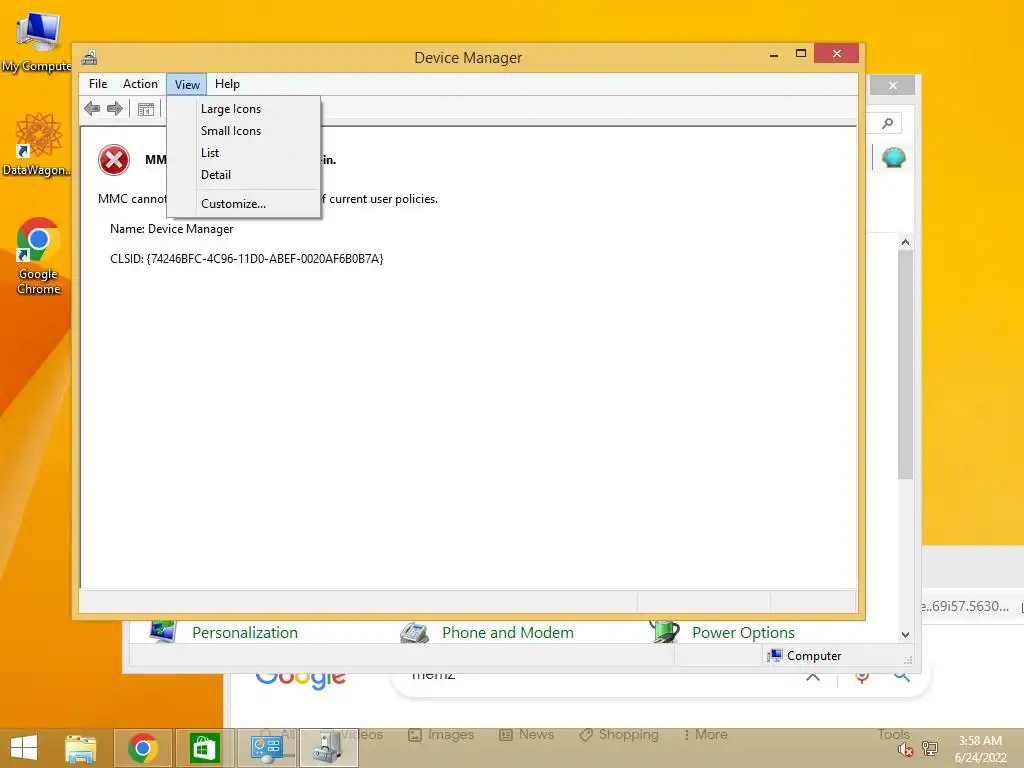This screenshot has height=768, width=1024.
Task: Click Control Panel scrollbar up arrow
Action: [x=905, y=242]
